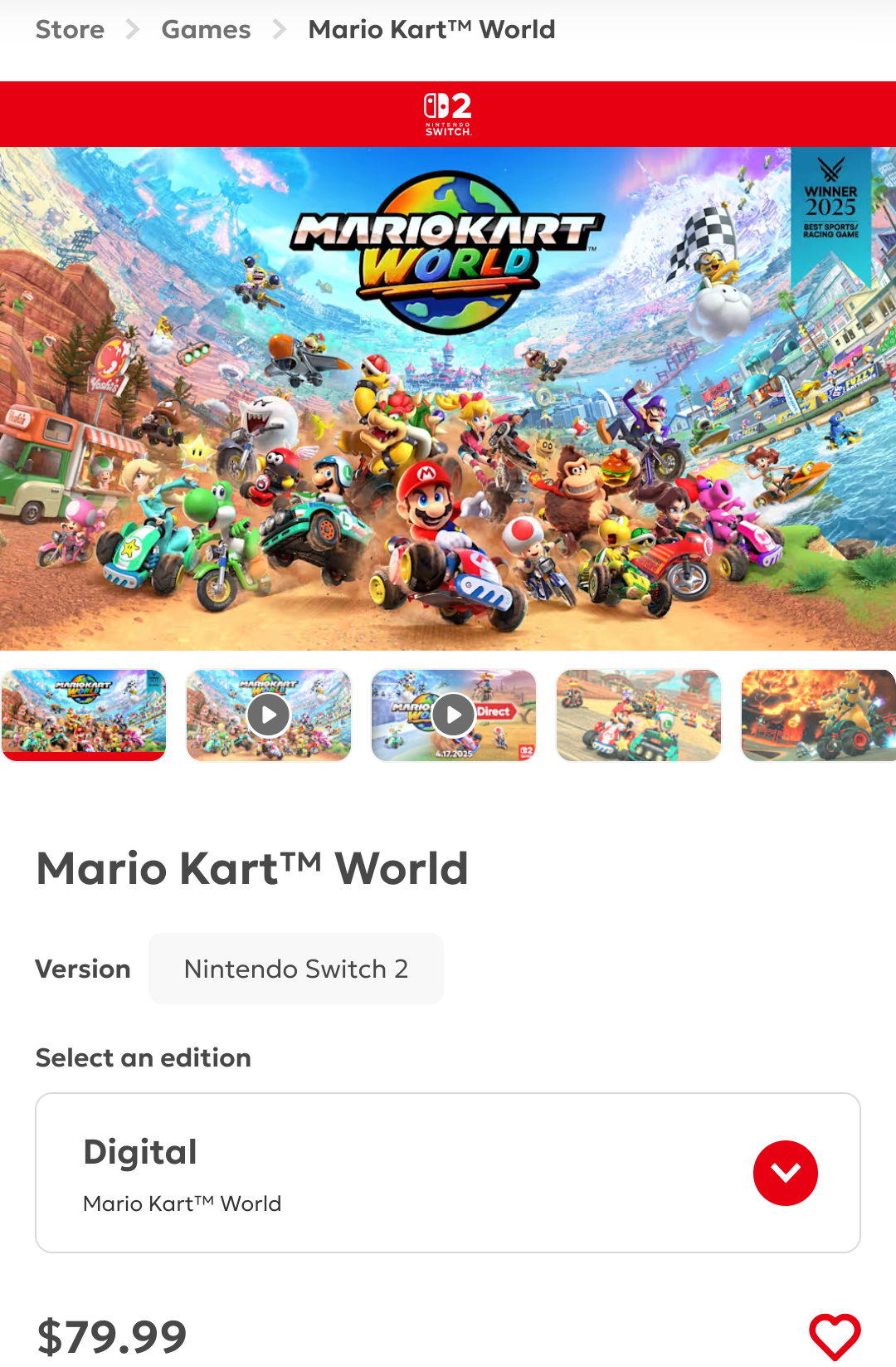Play the second thumbnail video
896x1367 pixels.
coord(269,715)
